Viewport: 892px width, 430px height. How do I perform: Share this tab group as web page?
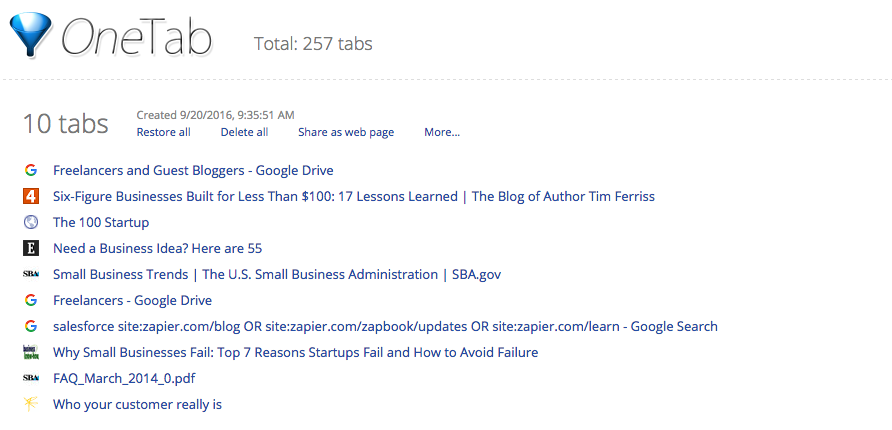tap(346, 132)
